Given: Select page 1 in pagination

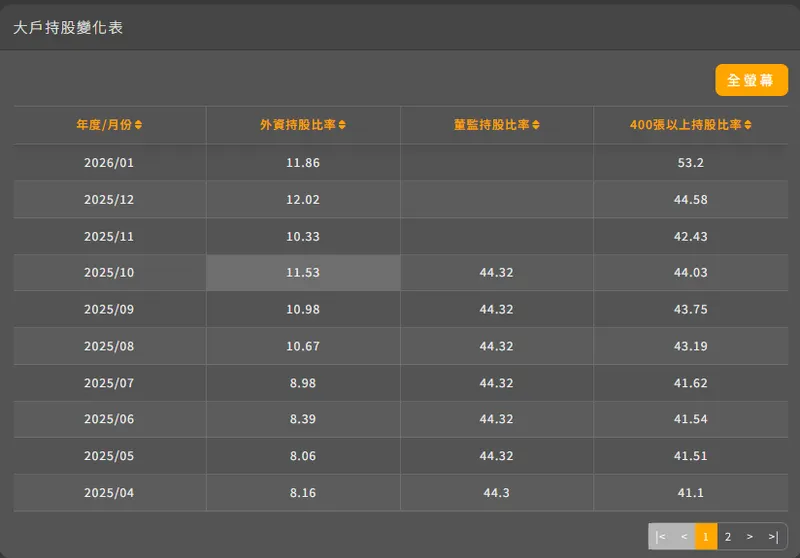Looking at the screenshot, I should [x=706, y=537].
